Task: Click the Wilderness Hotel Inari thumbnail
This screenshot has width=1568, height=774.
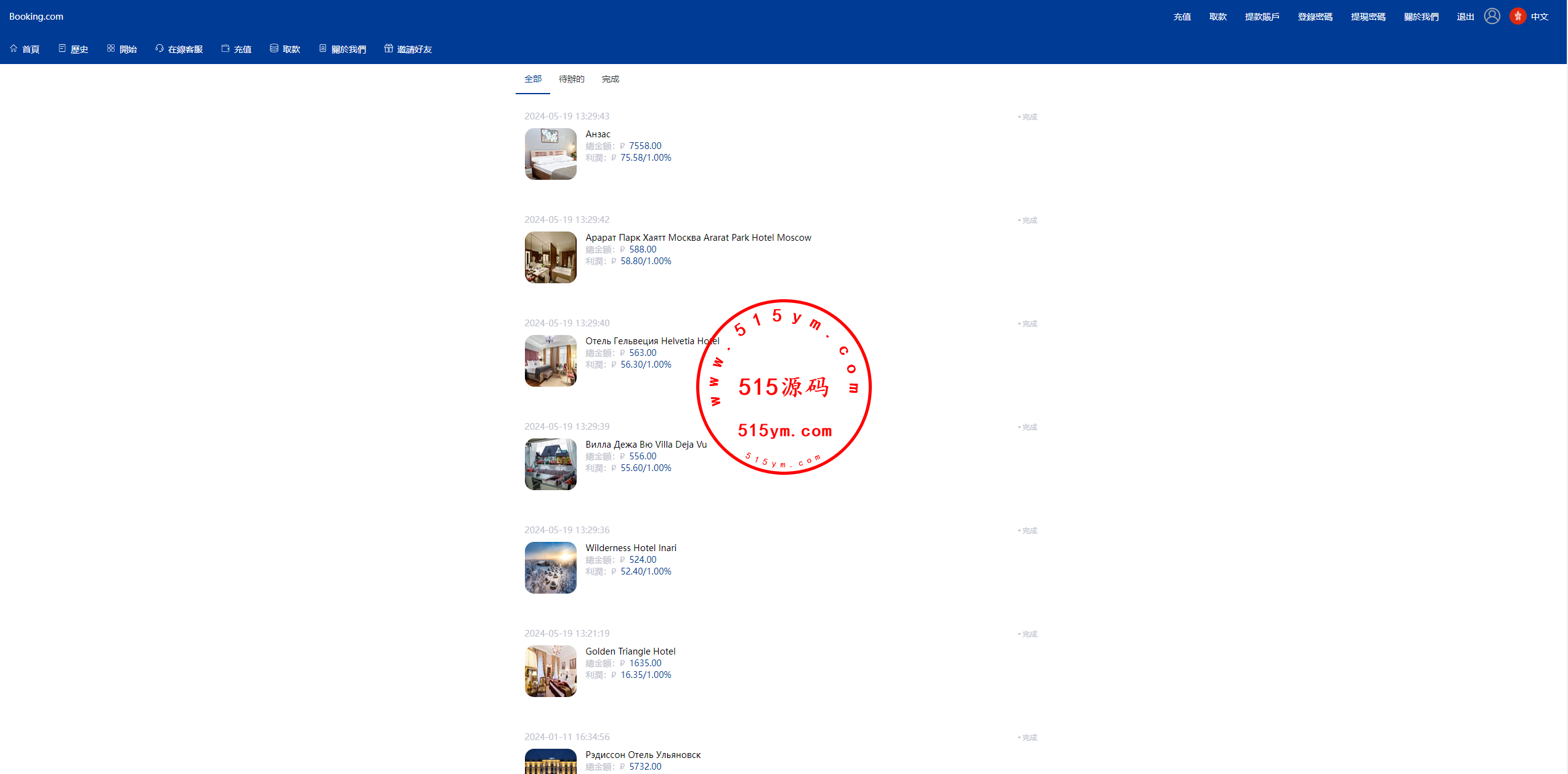Action: 550,567
